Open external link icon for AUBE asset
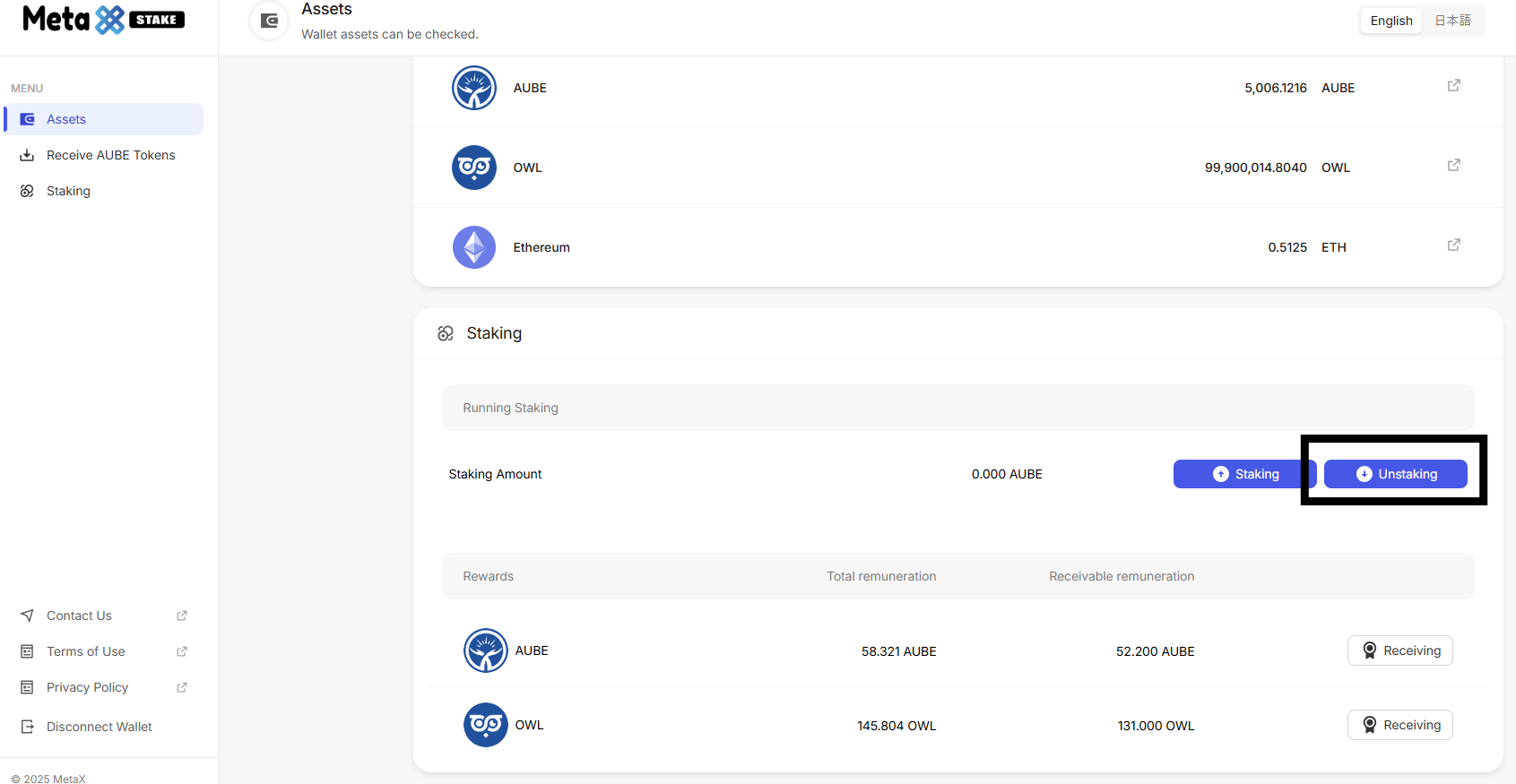 [x=1453, y=86]
